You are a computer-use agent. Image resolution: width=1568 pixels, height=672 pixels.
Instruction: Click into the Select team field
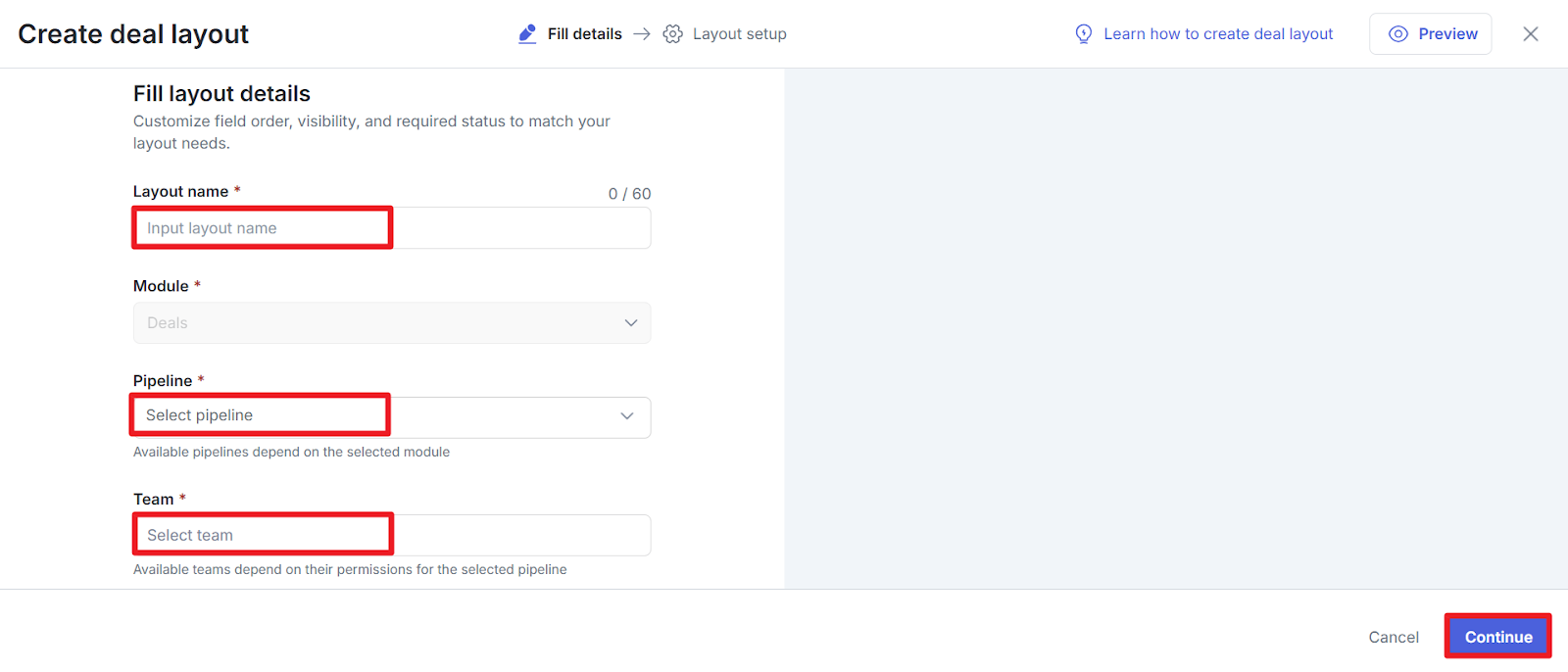coord(392,535)
